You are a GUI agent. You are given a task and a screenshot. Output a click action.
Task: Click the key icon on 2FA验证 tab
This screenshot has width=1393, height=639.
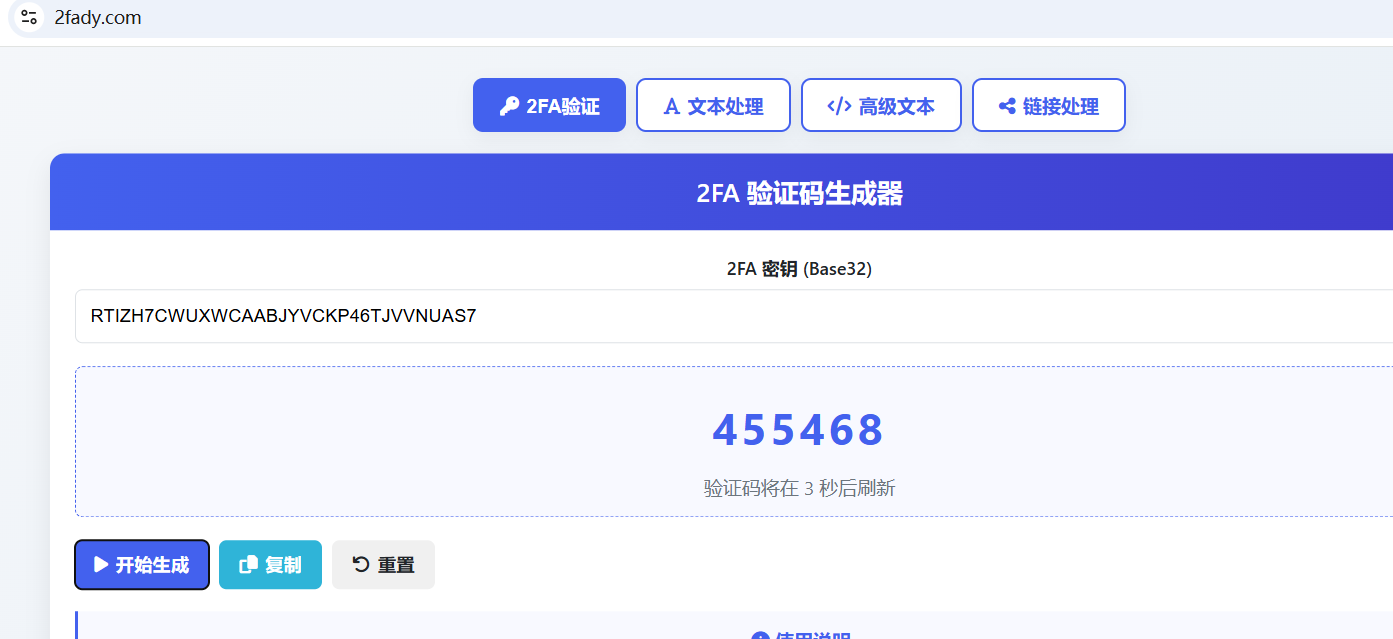(509, 106)
